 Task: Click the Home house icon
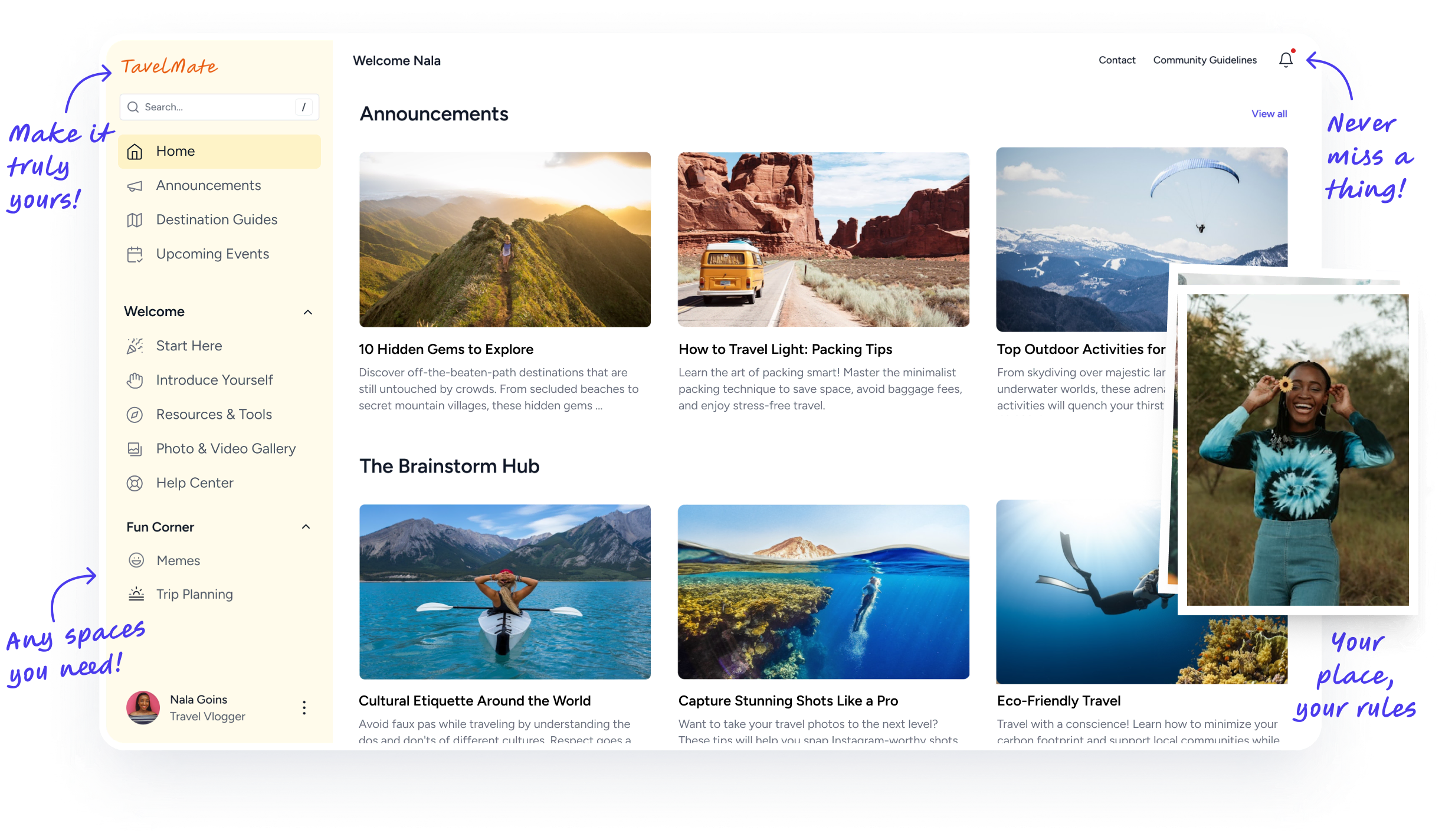[x=135, y=152]
